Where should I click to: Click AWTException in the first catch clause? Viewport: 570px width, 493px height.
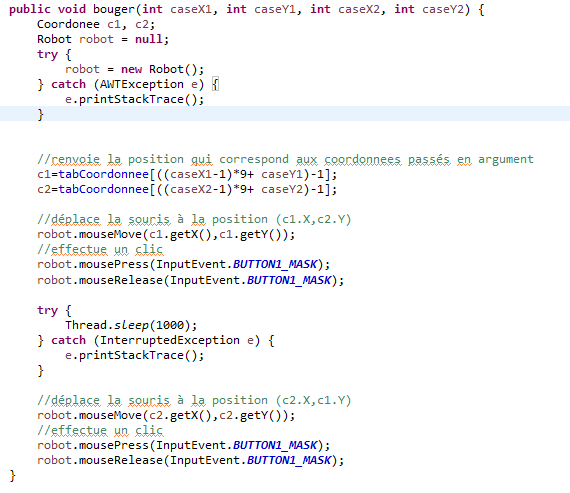coord(142,84)
